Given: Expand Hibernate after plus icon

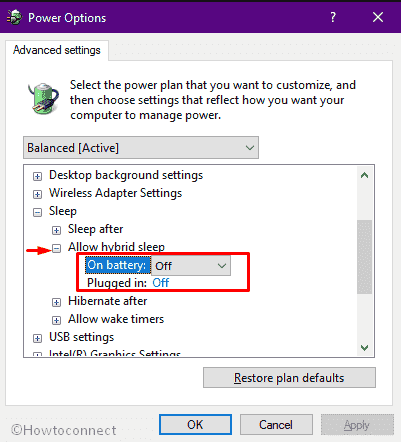Looking at the screenshot, I should [x=56, y=302].
